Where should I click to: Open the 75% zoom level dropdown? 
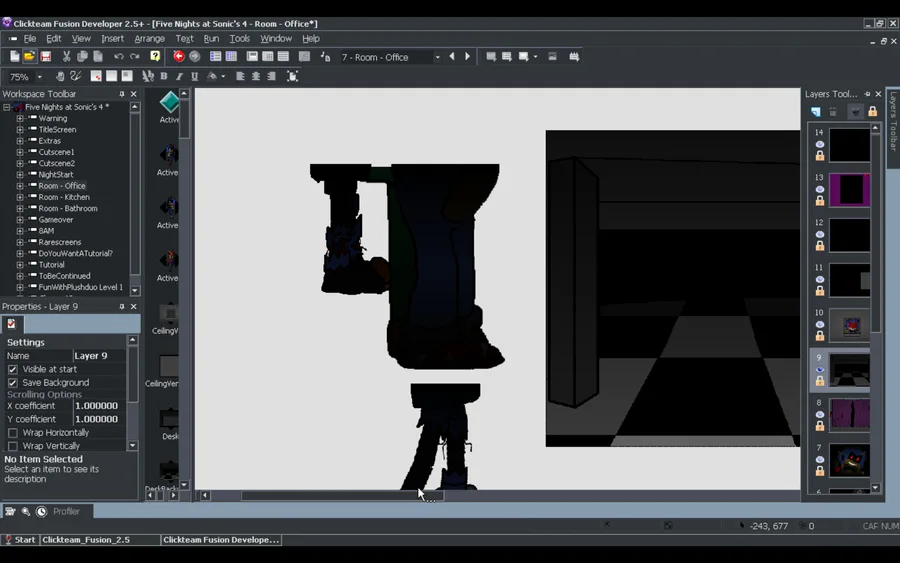tap(40, 77)
